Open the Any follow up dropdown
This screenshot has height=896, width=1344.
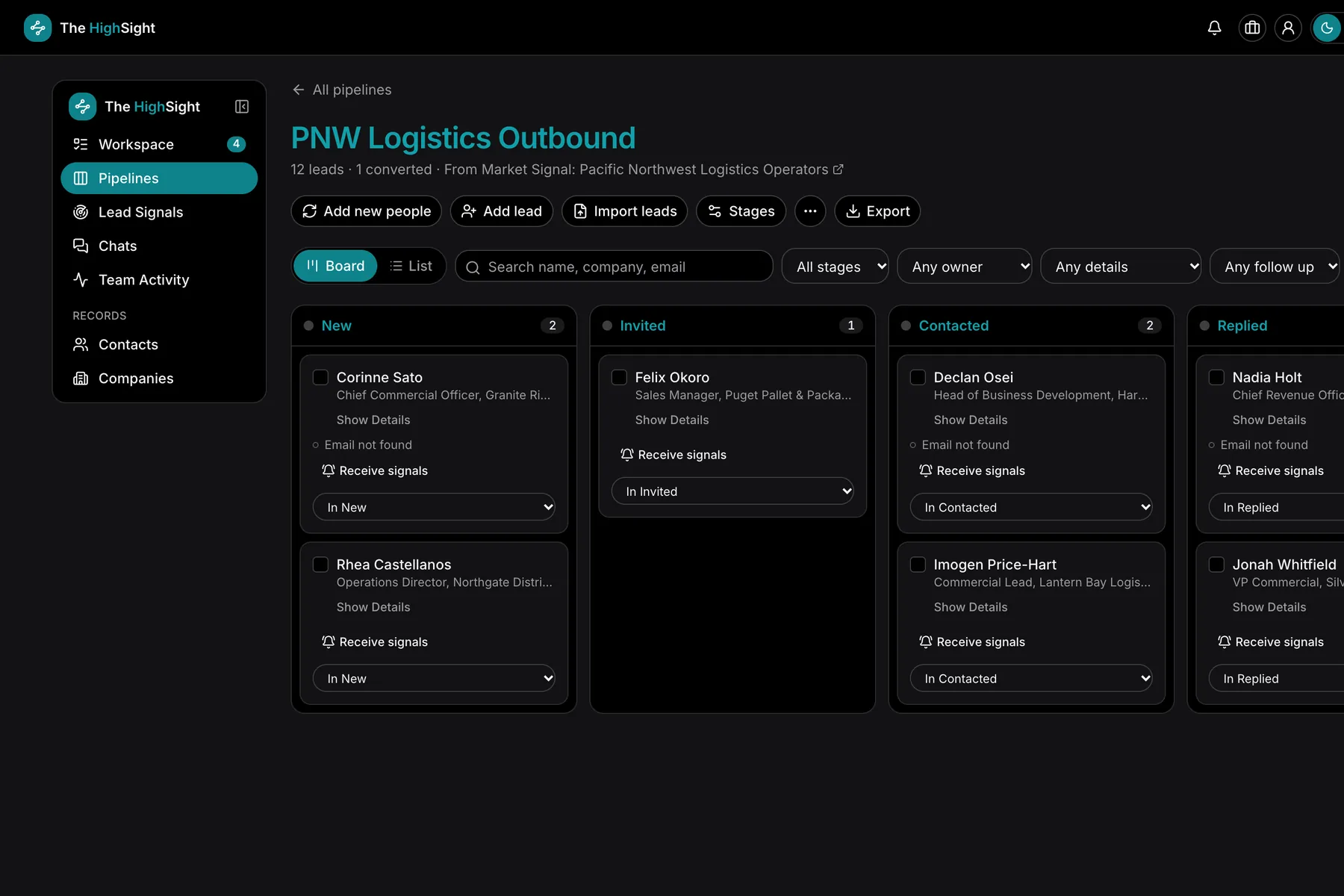pos(1275,267)
